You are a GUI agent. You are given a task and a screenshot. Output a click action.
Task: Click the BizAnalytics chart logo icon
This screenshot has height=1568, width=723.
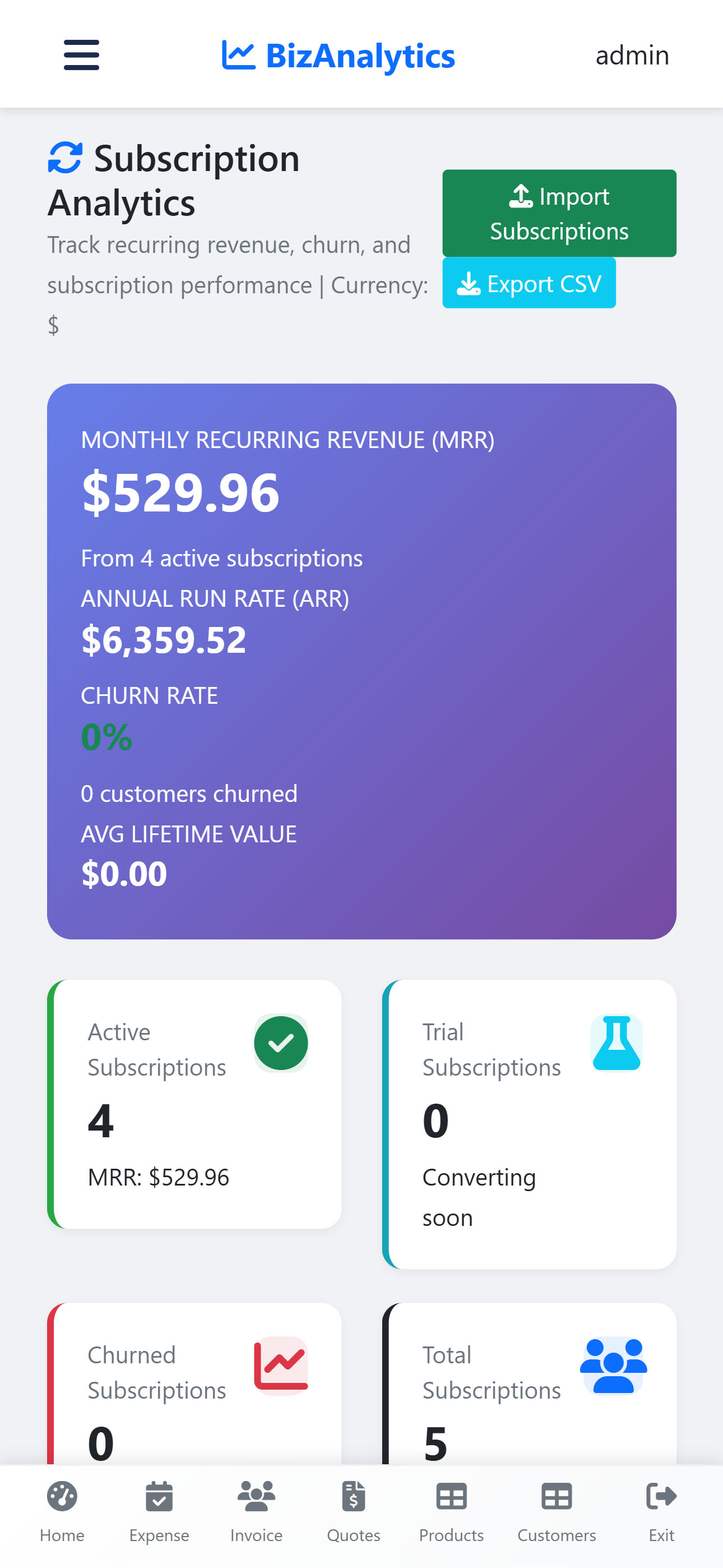pyautogui.click(x=238, y=56)
